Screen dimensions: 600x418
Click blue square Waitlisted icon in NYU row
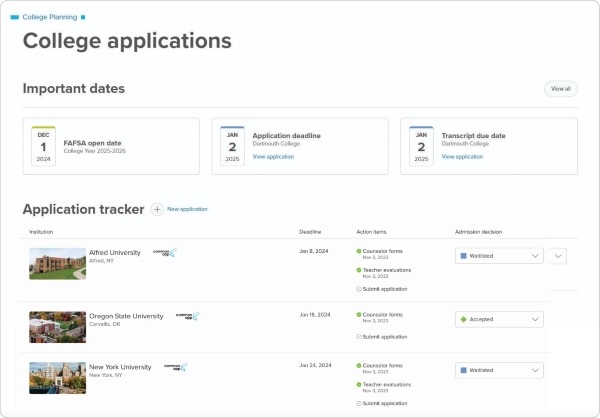tap(463, 370)
